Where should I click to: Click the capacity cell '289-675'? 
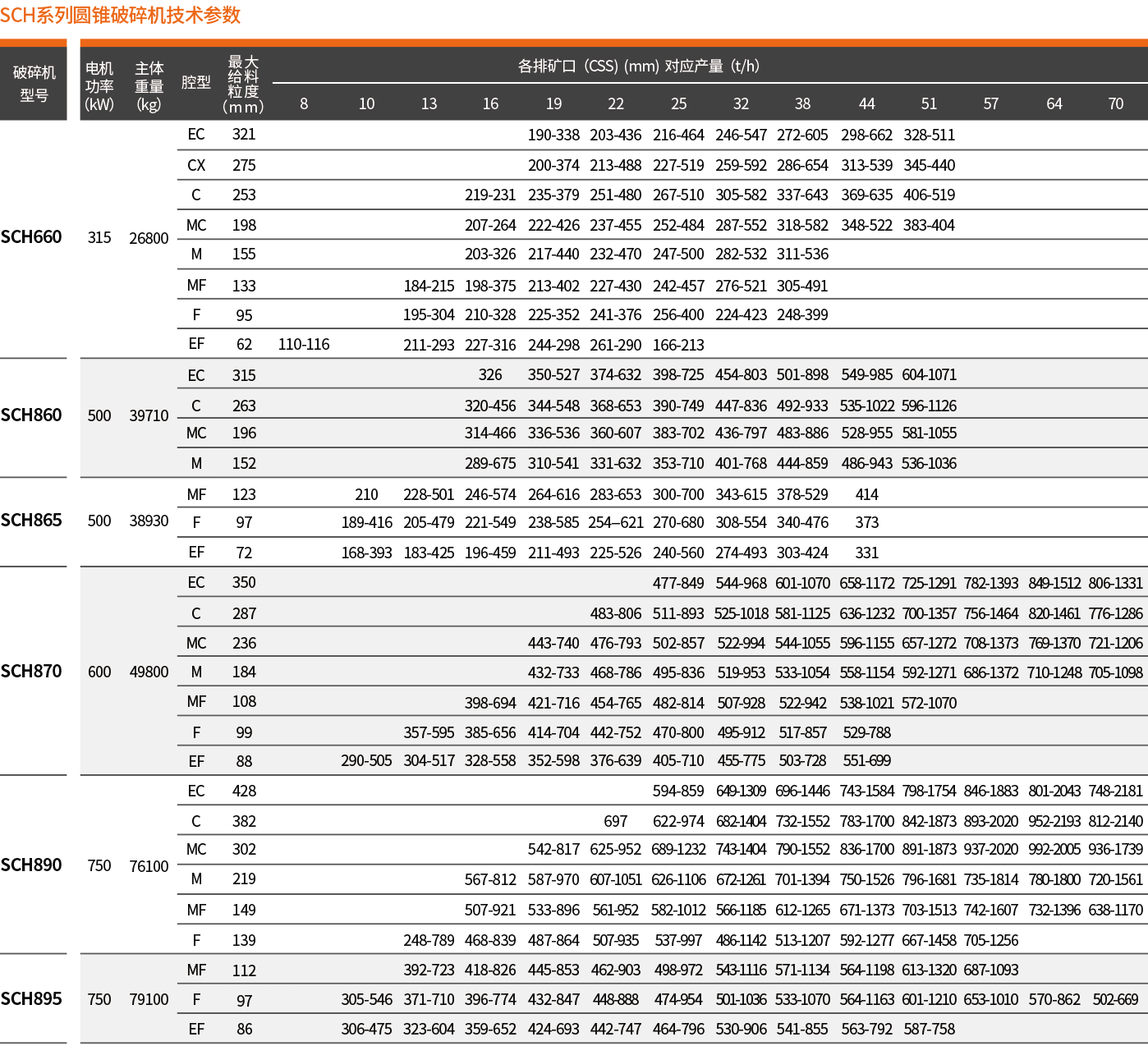[x=490, y=464]
